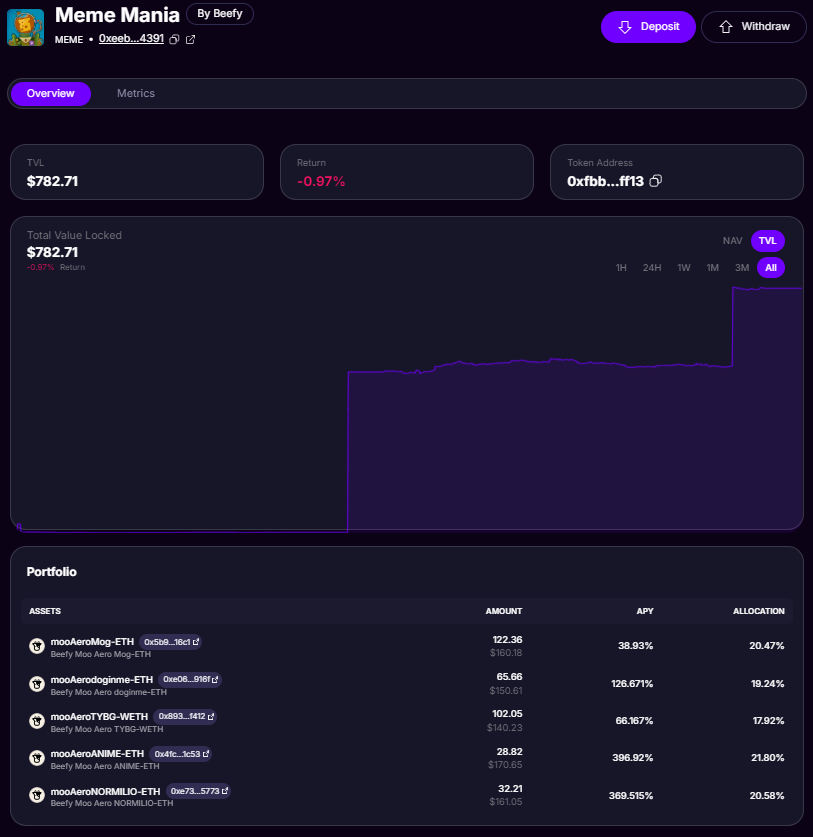
Task: Open the 0xe73...5773 address link
Action: point(198,791)
